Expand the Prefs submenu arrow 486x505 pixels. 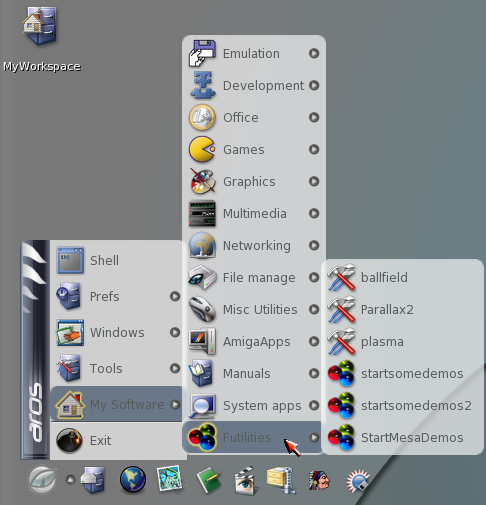click(175, 296)
